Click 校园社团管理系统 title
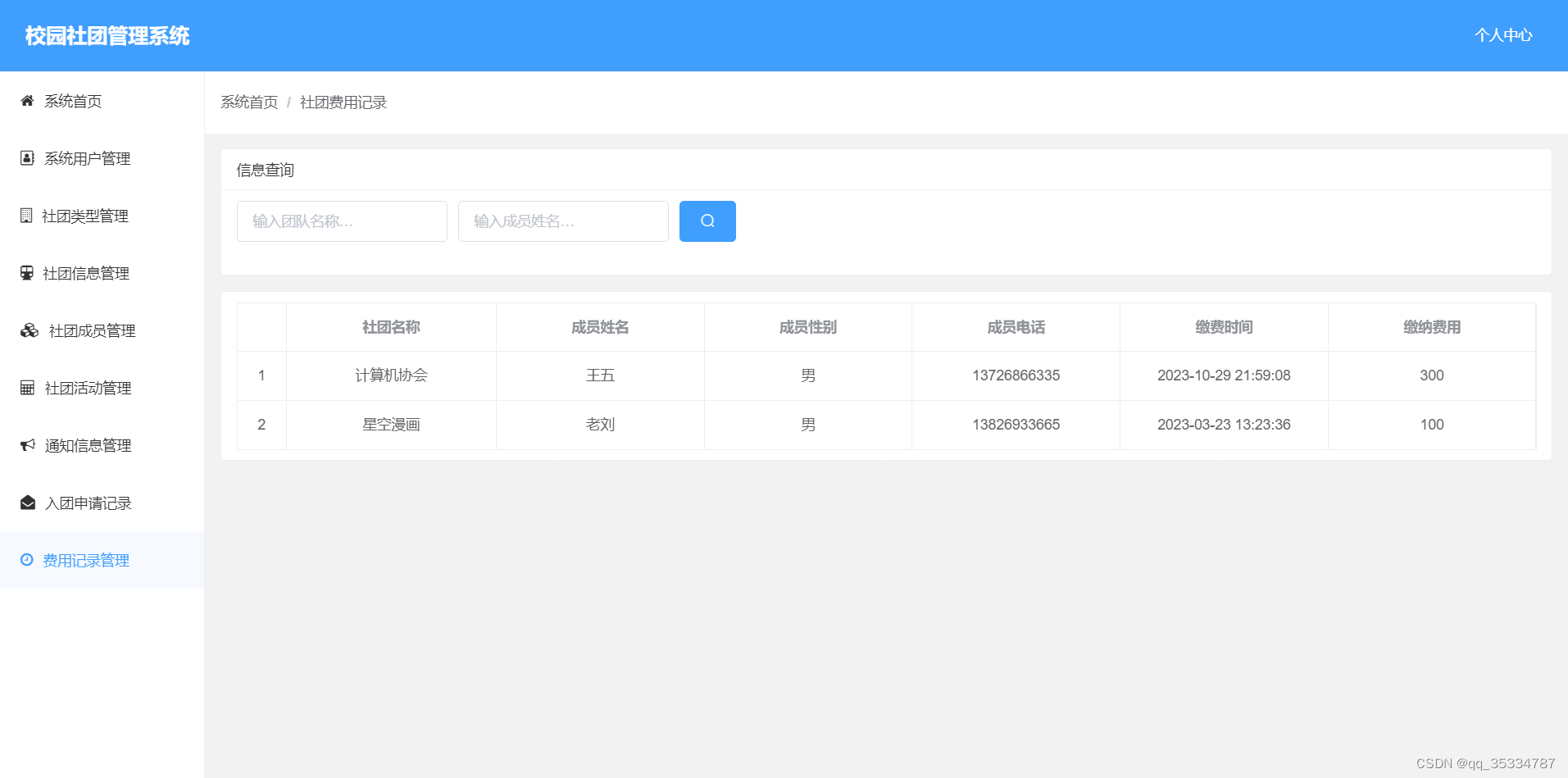This screenshot has width=1568, height=778. point(107,36)
